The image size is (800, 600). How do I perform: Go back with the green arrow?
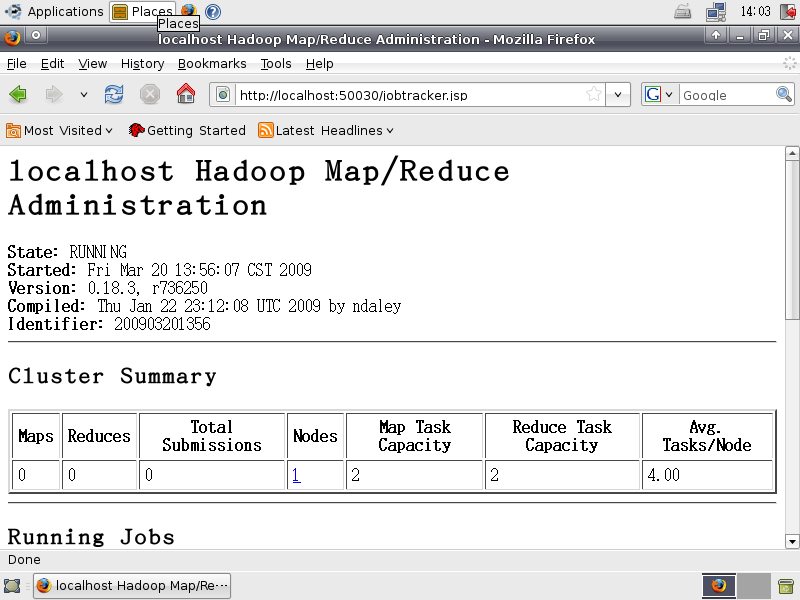(x=18, y=94)
